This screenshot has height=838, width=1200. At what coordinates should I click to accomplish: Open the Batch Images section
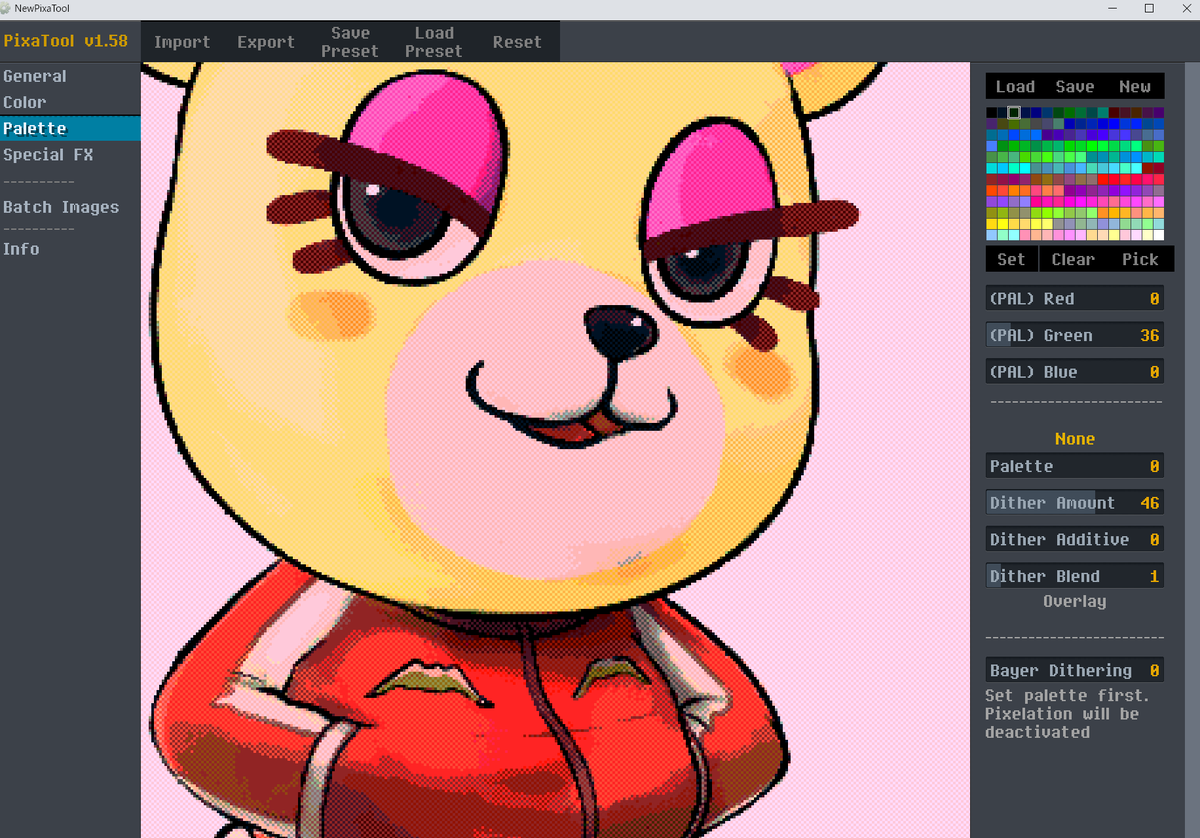(x=70, y=207)
